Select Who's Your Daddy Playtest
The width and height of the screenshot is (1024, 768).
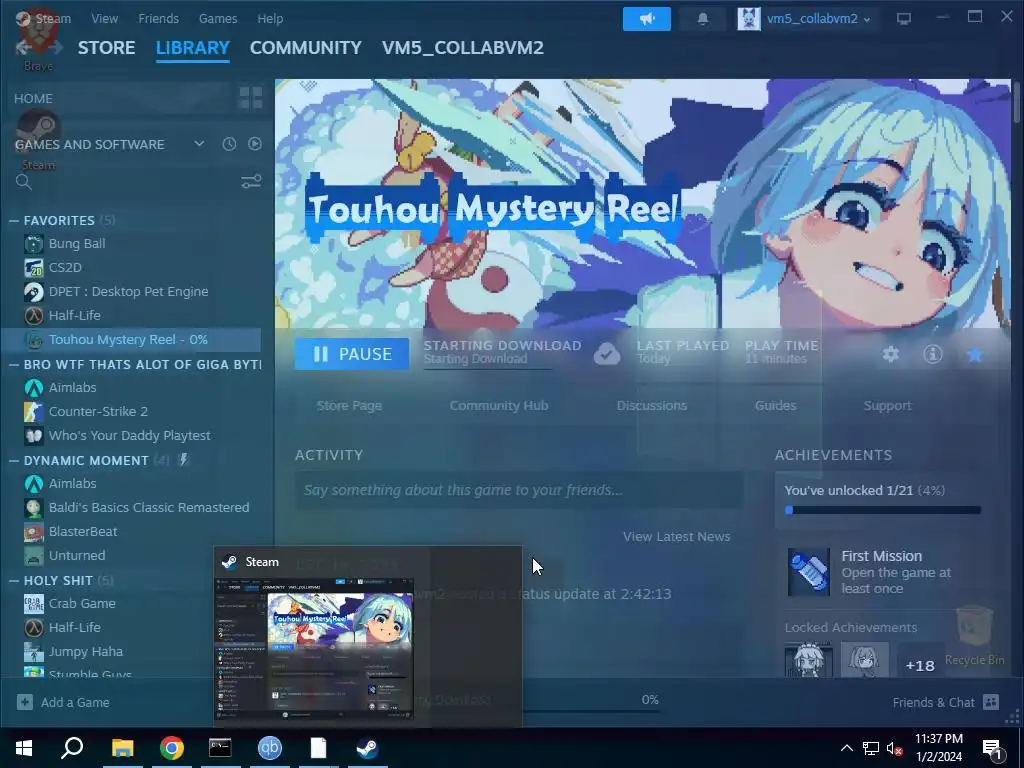tap(131, 436)
